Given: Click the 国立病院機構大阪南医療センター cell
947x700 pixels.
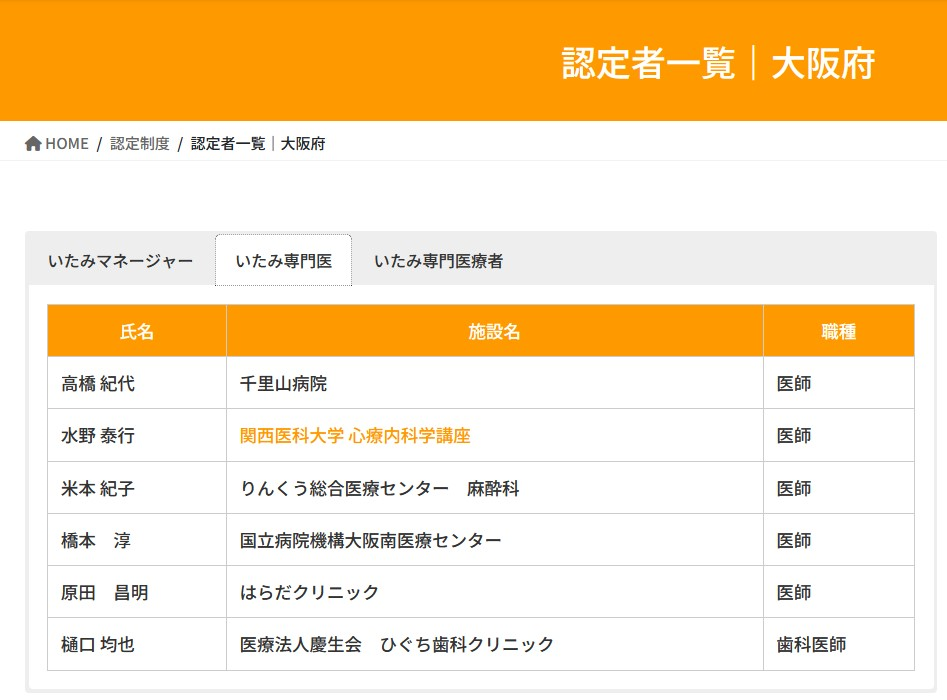Looking at the screenshot, I should coord(495,540).
